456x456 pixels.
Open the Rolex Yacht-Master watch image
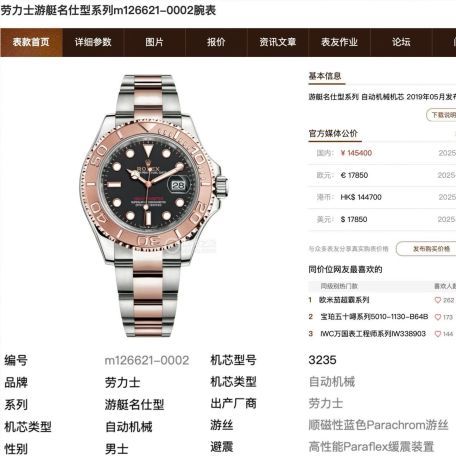tap(151, 205)
